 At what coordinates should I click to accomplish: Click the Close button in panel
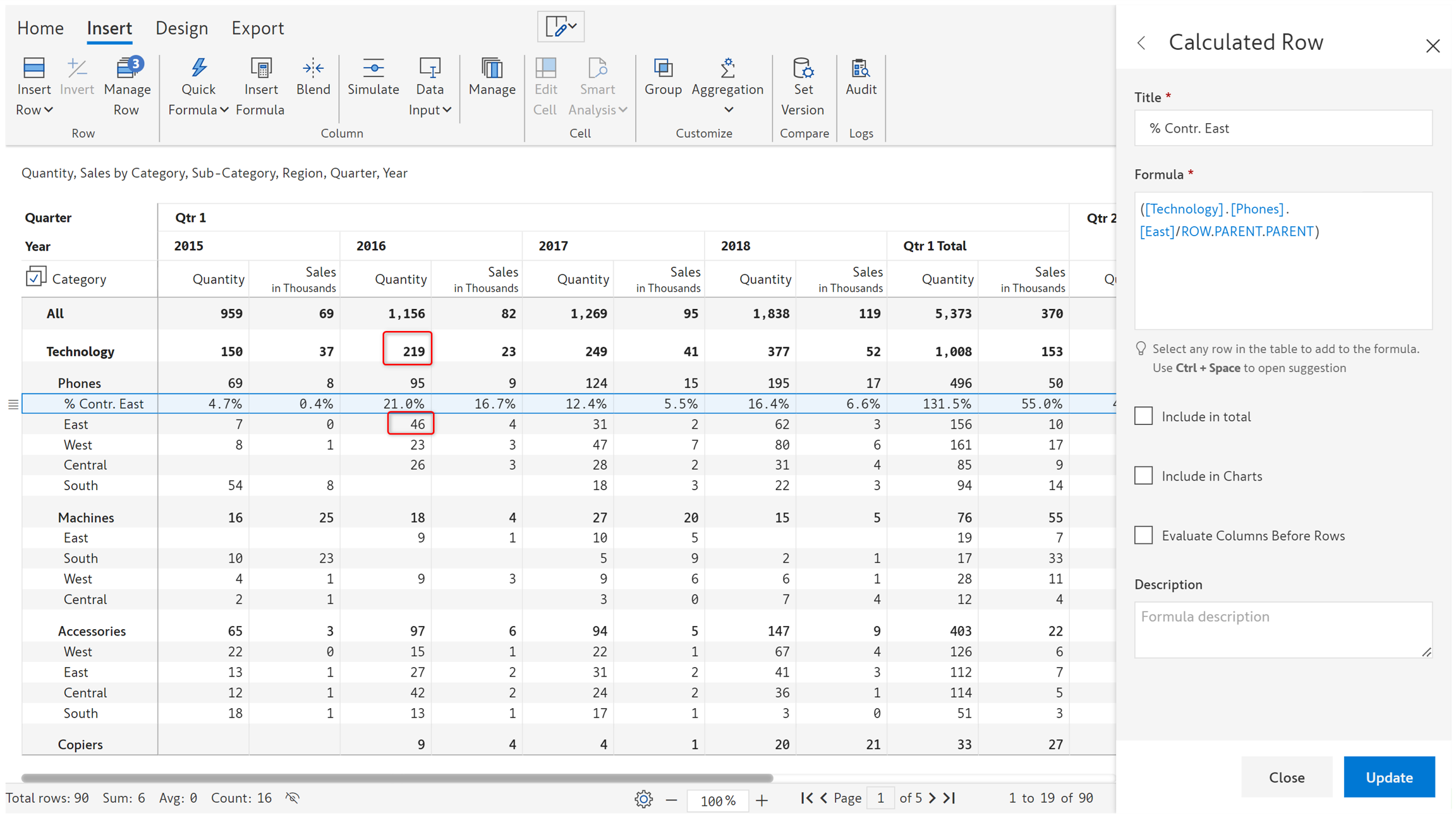coord(1286,777)
